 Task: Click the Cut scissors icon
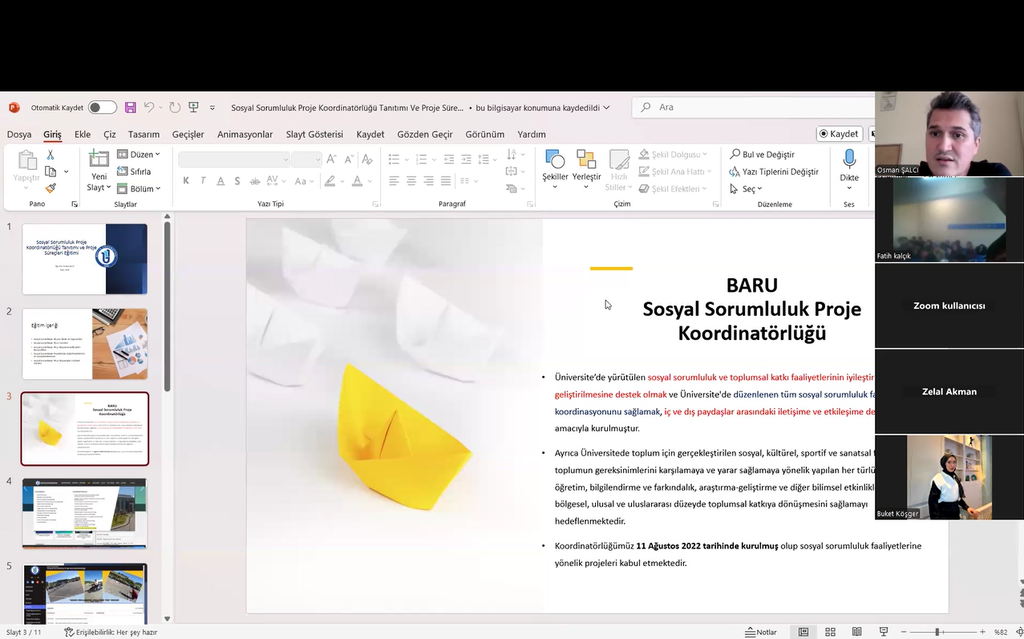50,155
